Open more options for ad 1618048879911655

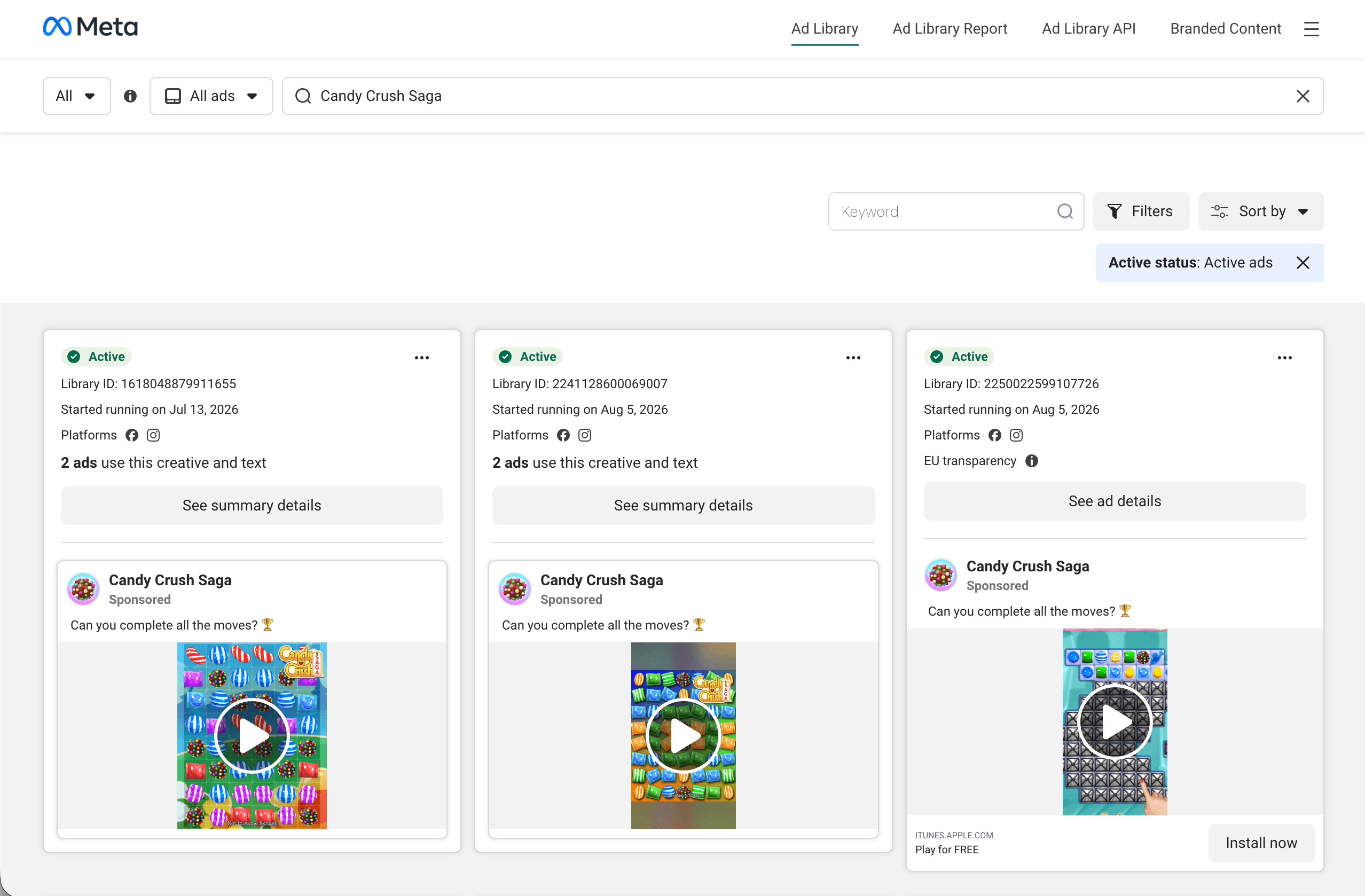pyautogui.click(x=421, y=357)
